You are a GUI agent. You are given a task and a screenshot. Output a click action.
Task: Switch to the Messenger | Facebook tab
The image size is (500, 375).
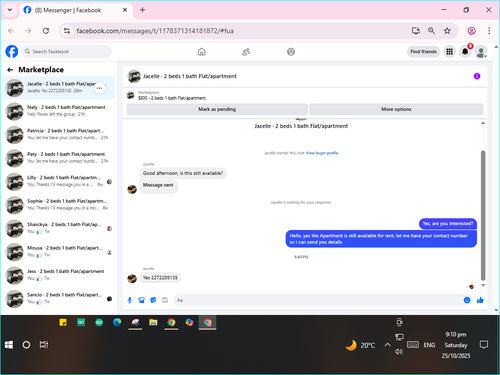click(76, 10)
